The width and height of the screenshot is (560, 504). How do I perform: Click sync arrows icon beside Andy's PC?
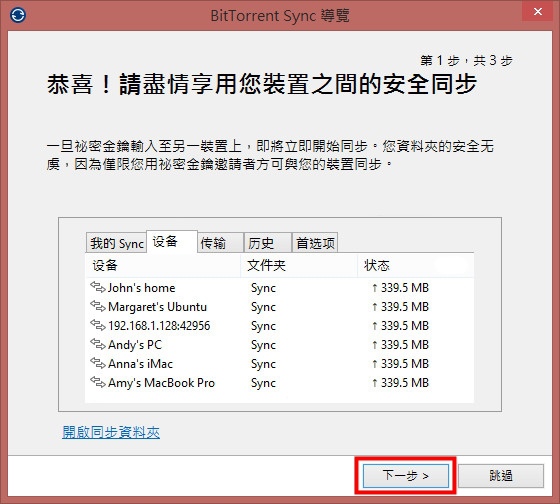pos(98,344)
